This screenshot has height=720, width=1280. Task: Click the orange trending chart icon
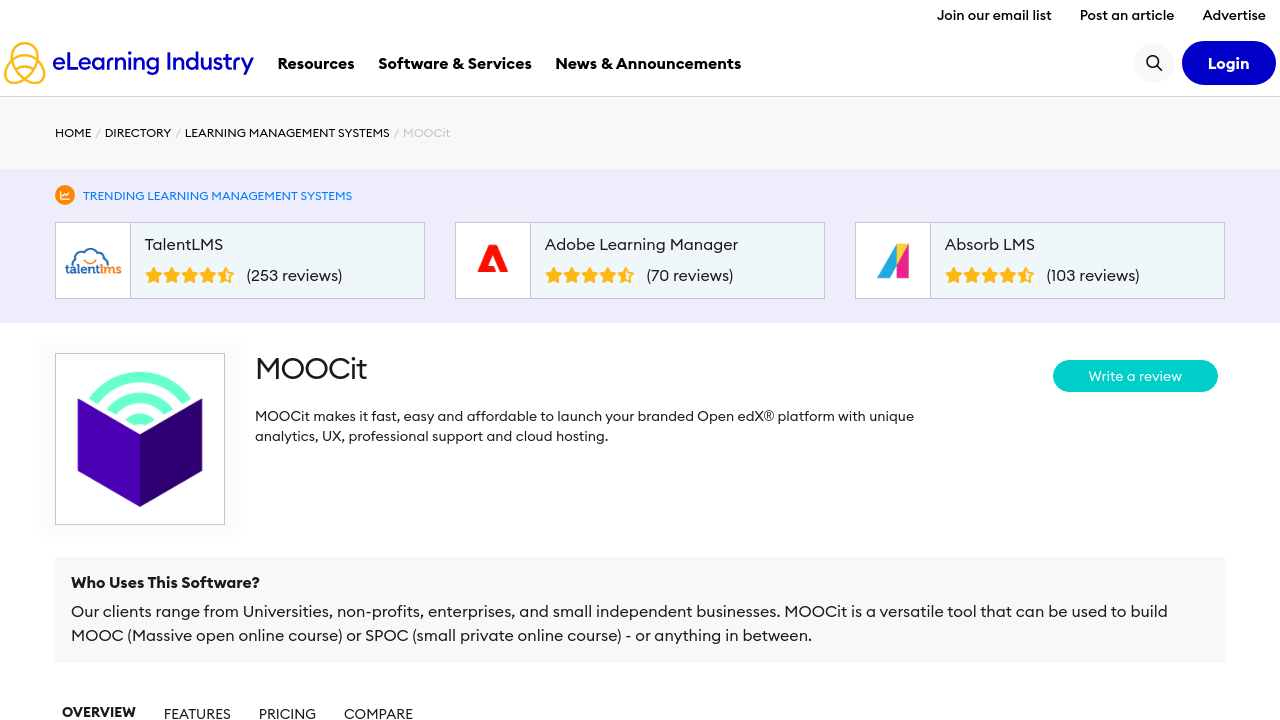click(x=65, y=195)
